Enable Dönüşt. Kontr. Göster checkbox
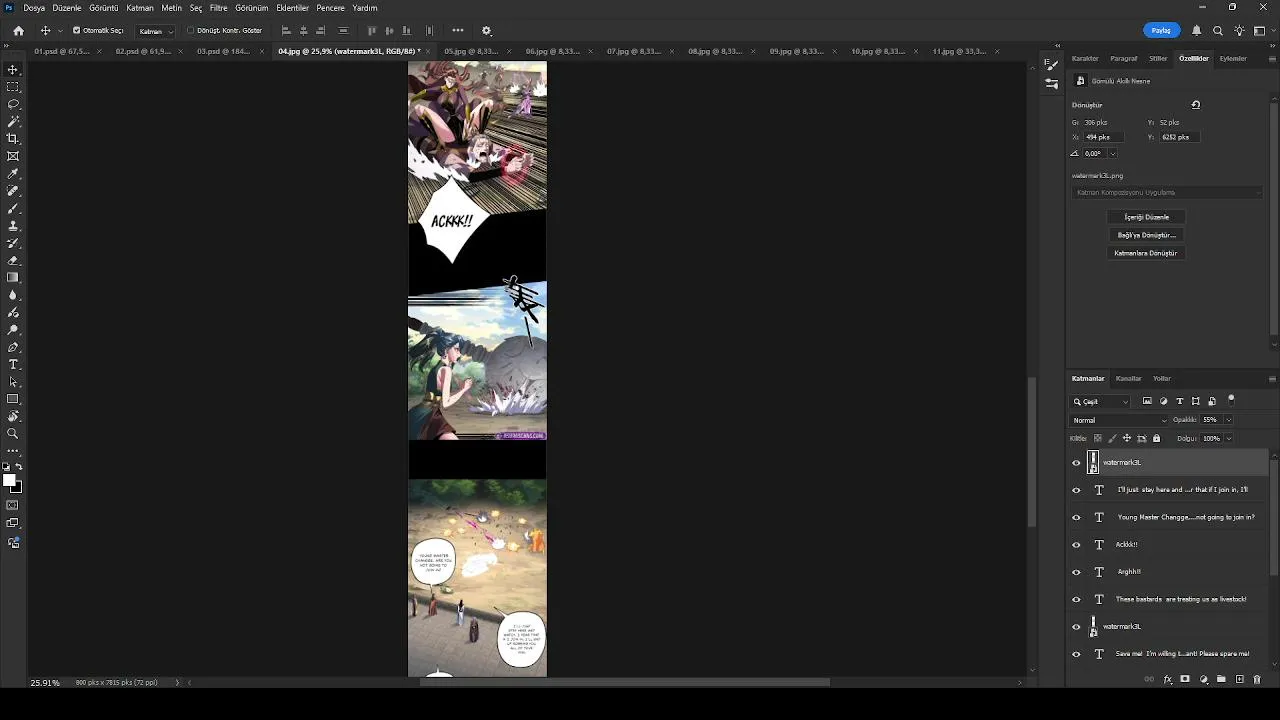The height and width of the screenshot is (720, 1280). pyautogui.click(x=191, y=31)
